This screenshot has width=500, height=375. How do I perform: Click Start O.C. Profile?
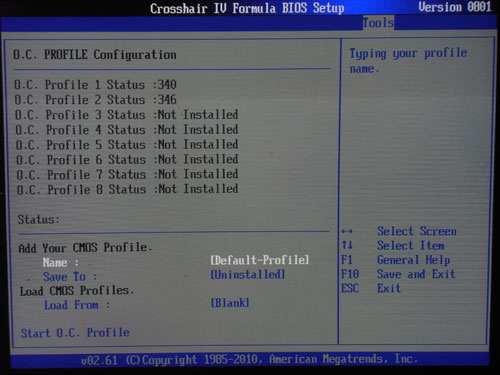coord(75,333)
